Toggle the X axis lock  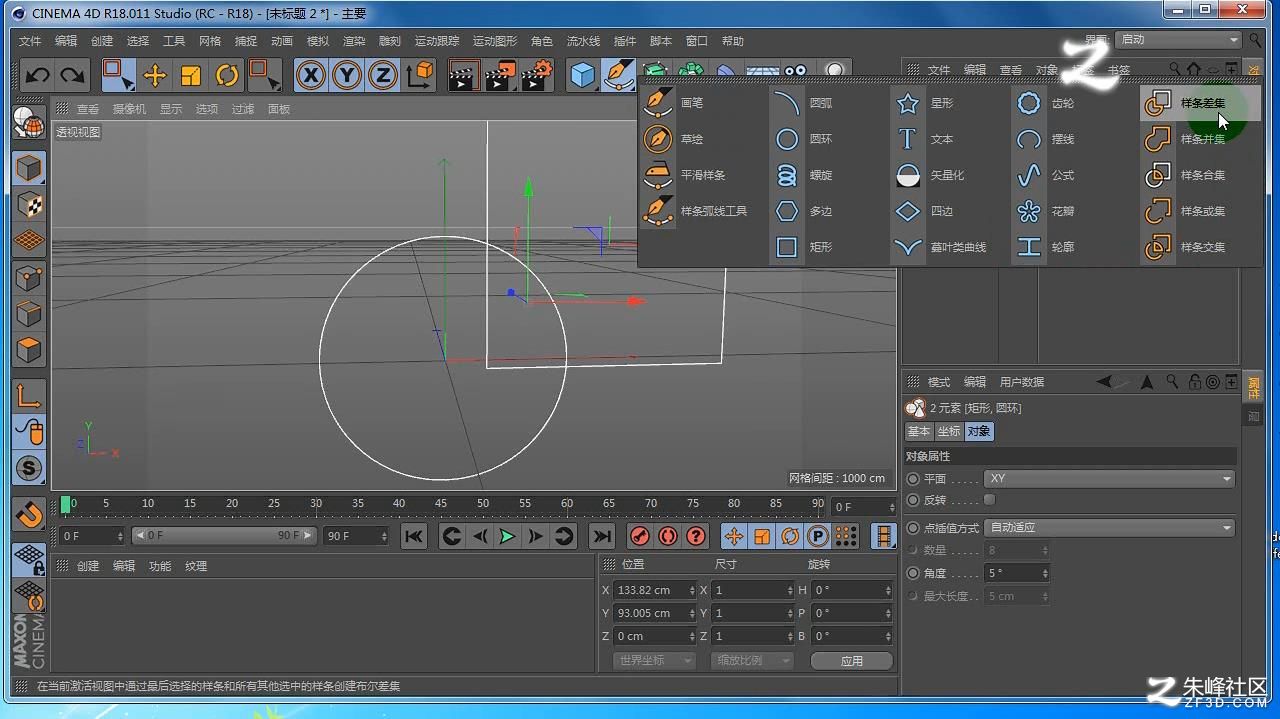click(x=311, y=75)
